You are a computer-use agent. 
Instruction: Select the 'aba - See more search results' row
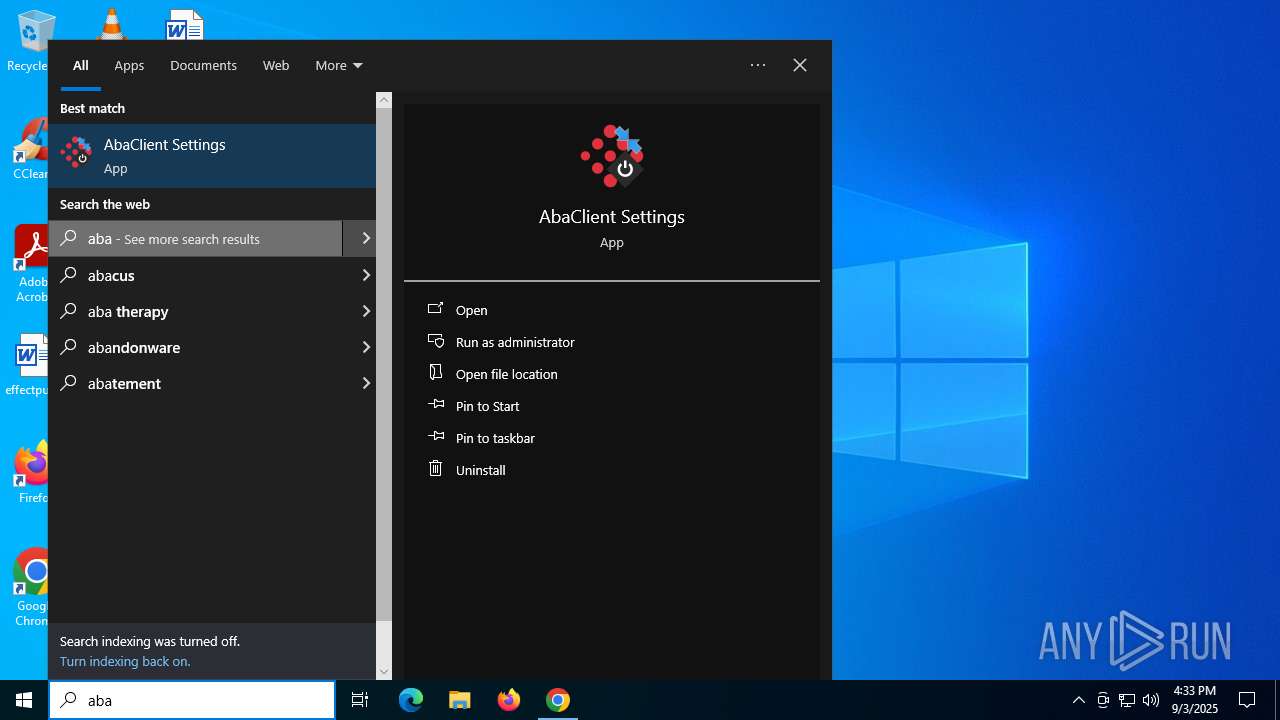click(196, 238)
